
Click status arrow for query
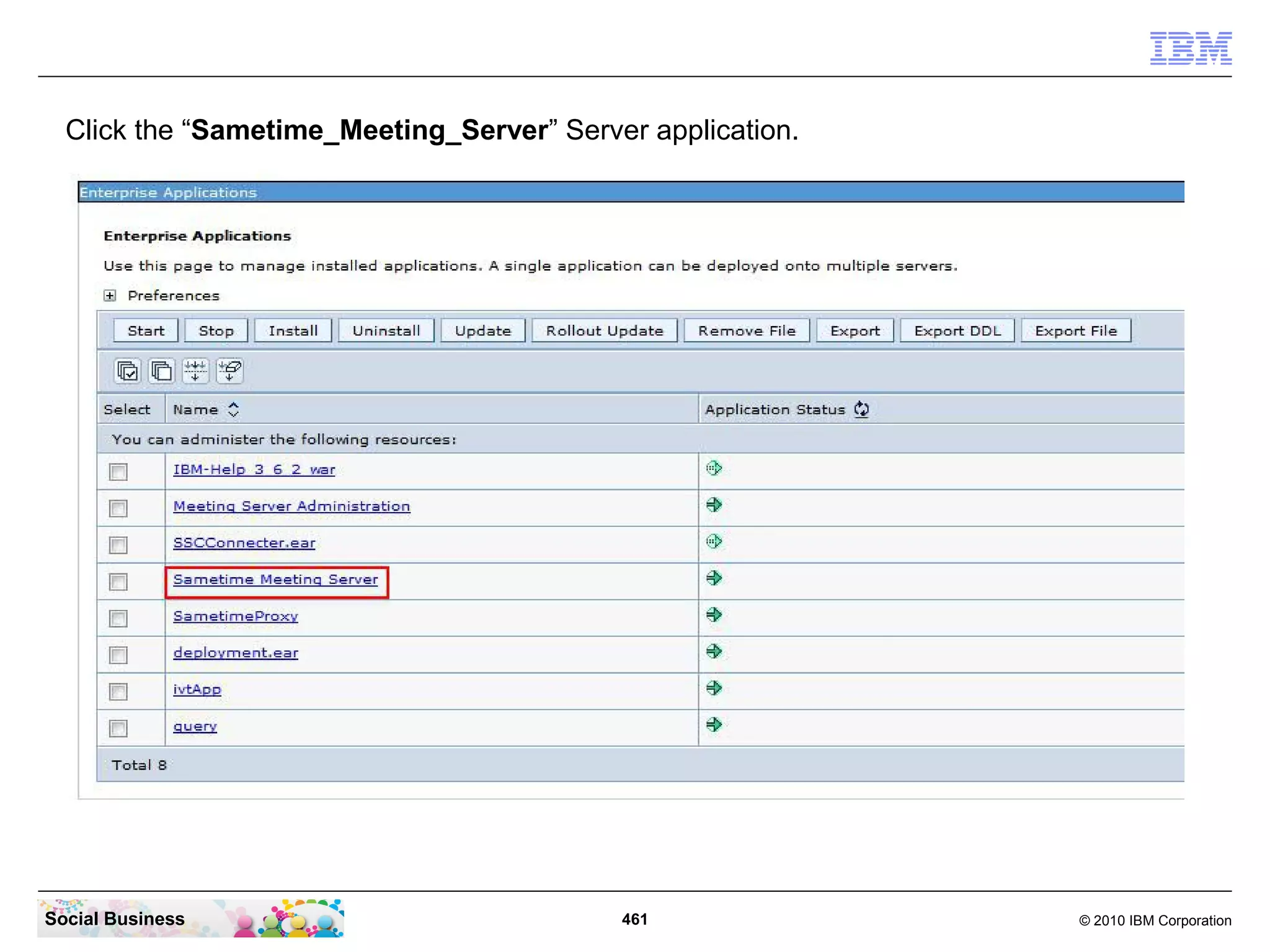(x=714, y=725)
